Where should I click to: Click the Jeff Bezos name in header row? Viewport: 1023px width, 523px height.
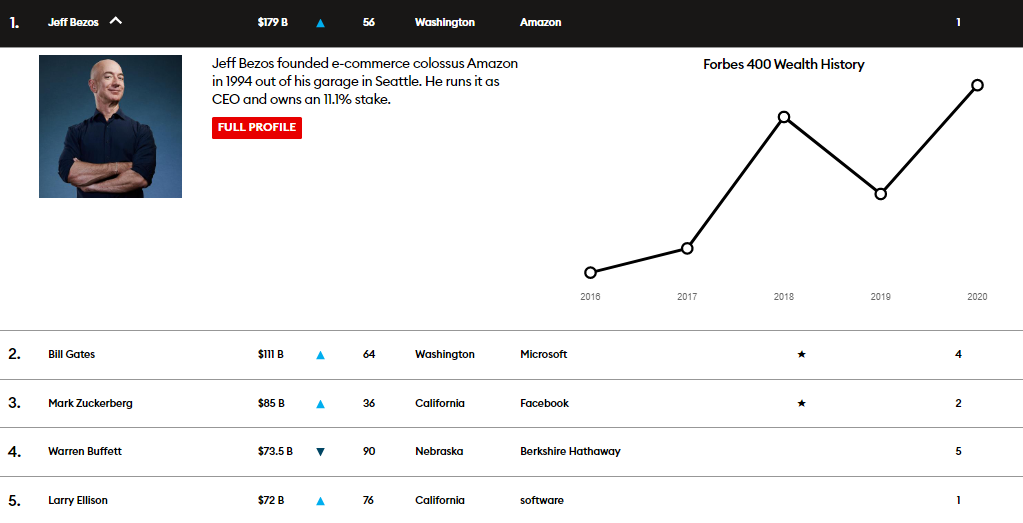pyautogui.click(x=73, y=22)
